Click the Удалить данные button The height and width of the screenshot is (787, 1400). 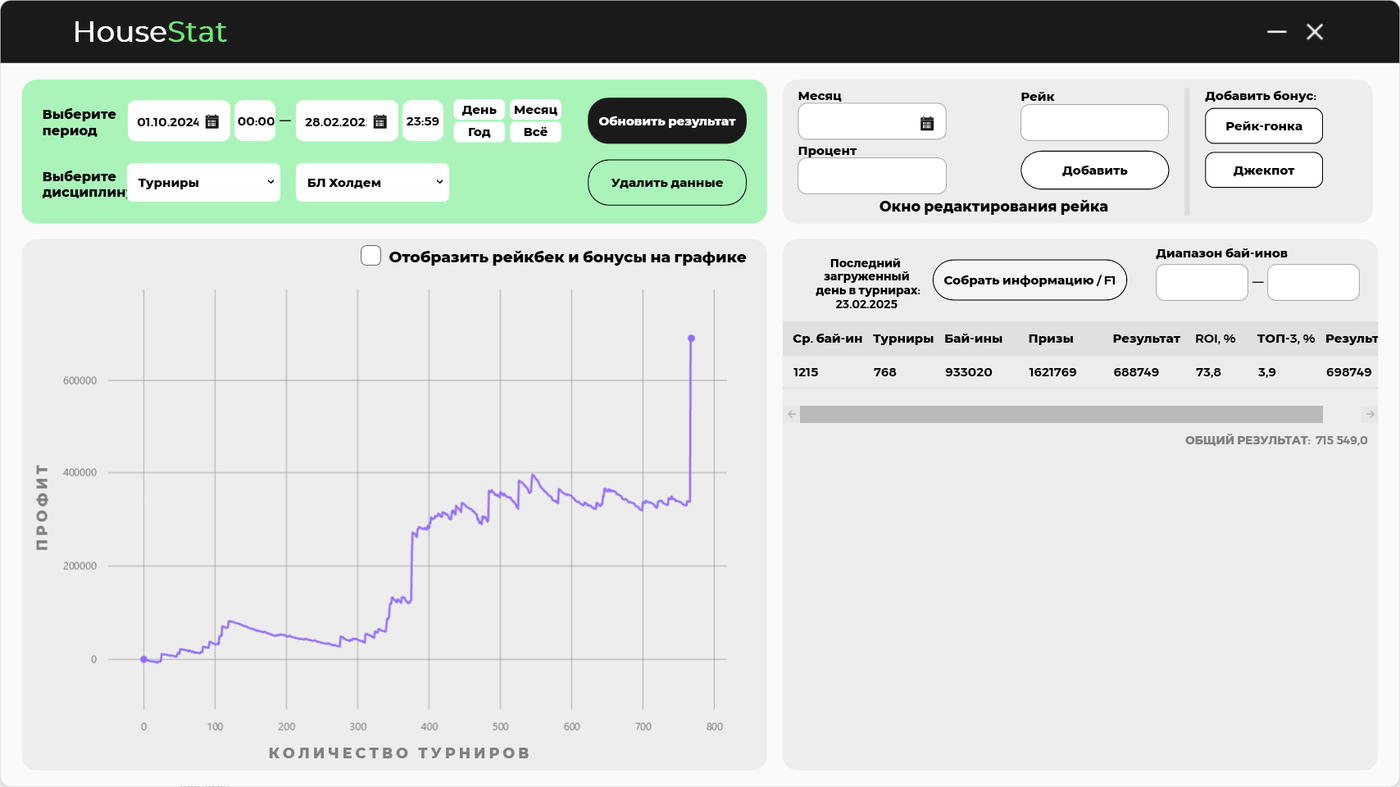click(666, 182)
